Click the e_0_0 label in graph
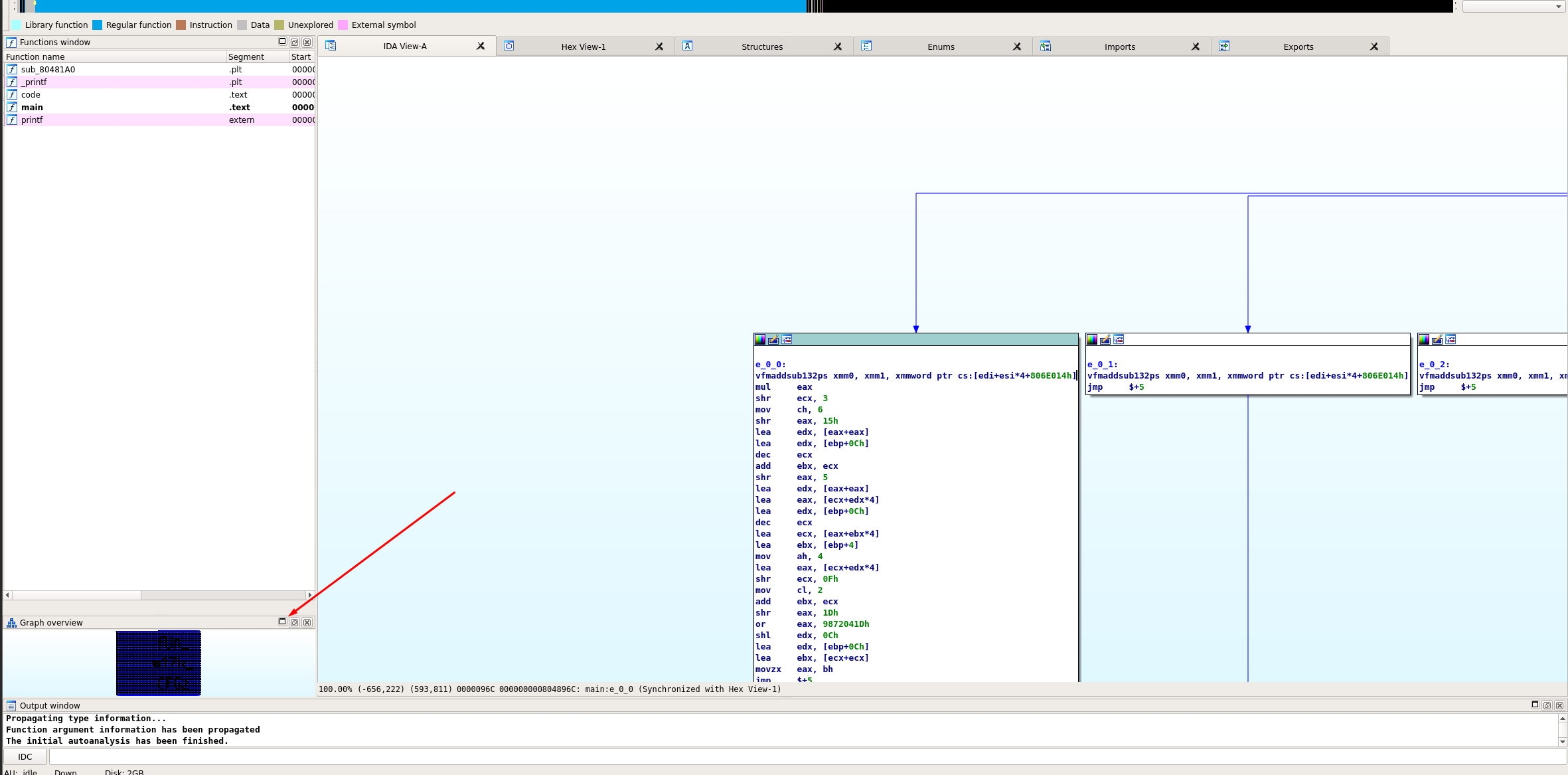This screenshot has width=1568, height=775. click(770, 365)
